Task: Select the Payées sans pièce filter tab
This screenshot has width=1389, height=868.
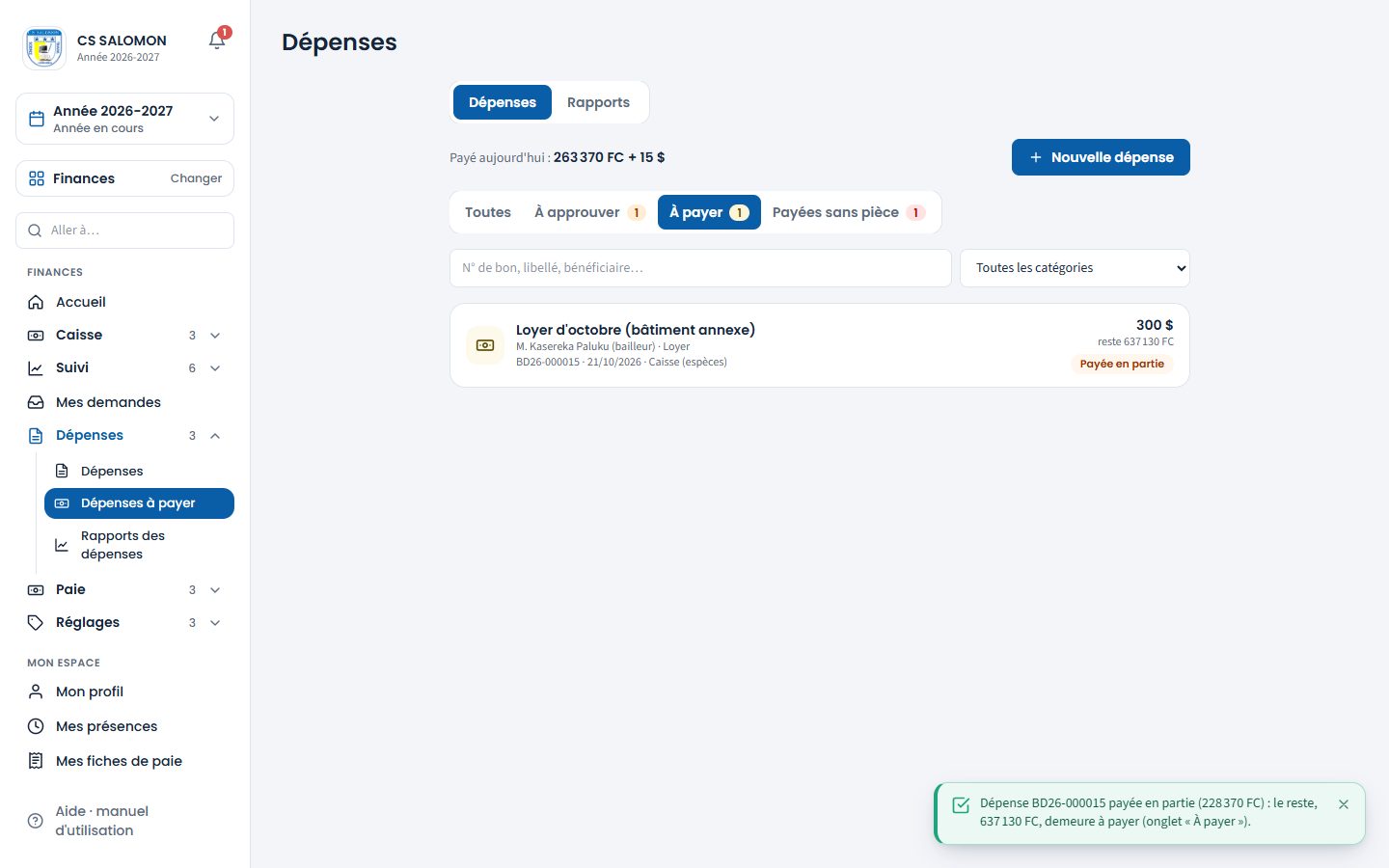Action: coord(849,212)
